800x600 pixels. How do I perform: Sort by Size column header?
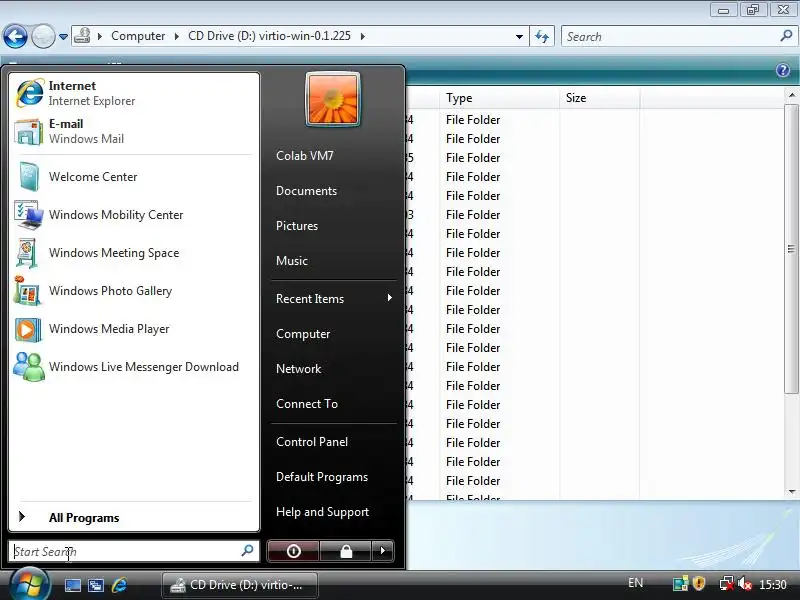[x=599, y=97]
